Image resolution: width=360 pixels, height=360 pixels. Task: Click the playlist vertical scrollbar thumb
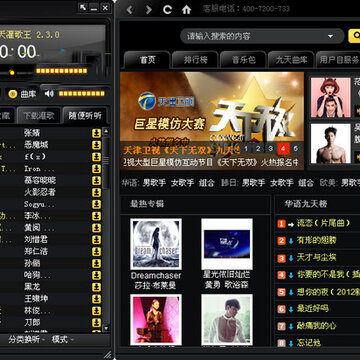coord(106,163)
